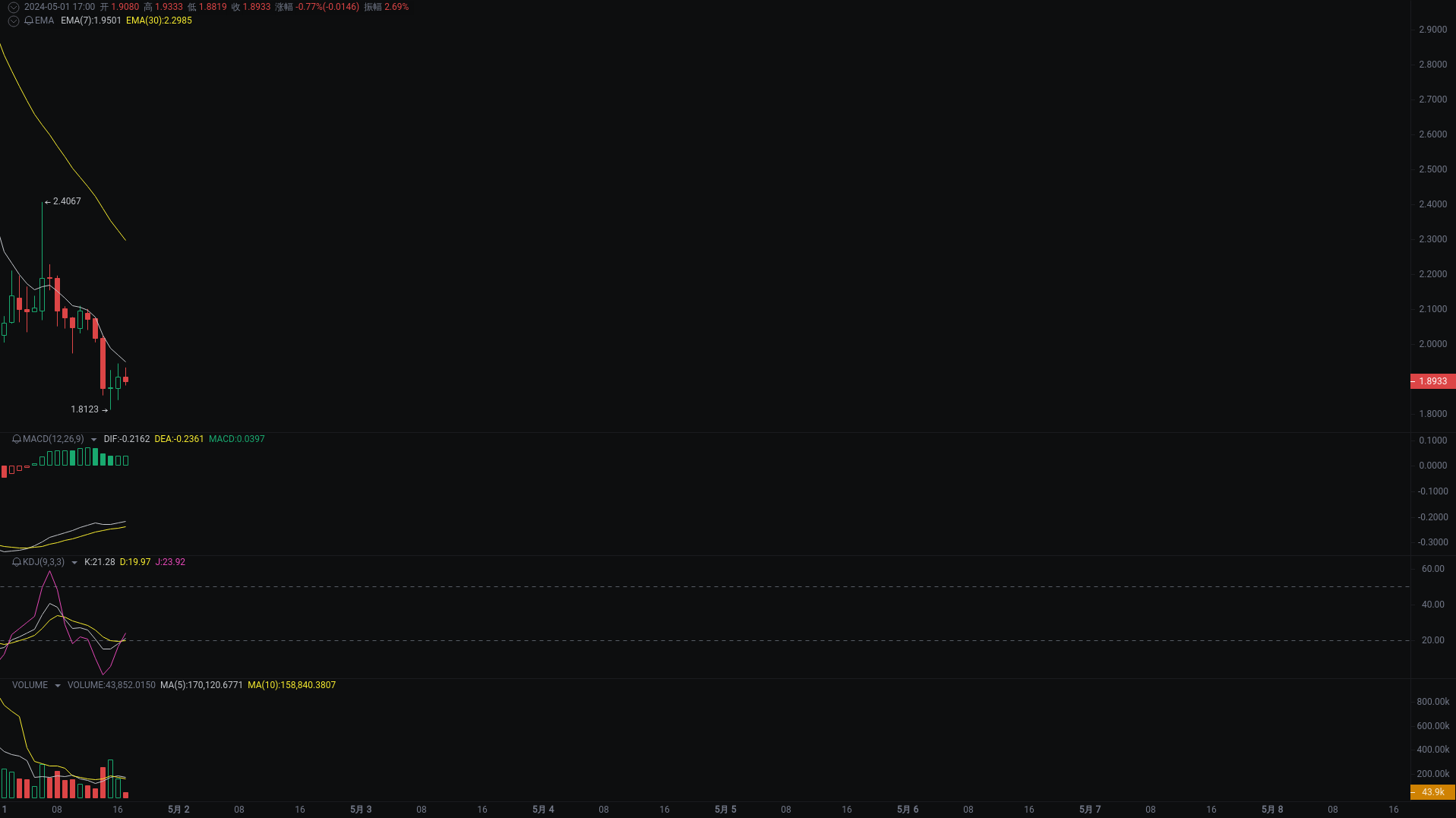Click the alert bell icon beside MACD(12,26,9)

[16, 439]
